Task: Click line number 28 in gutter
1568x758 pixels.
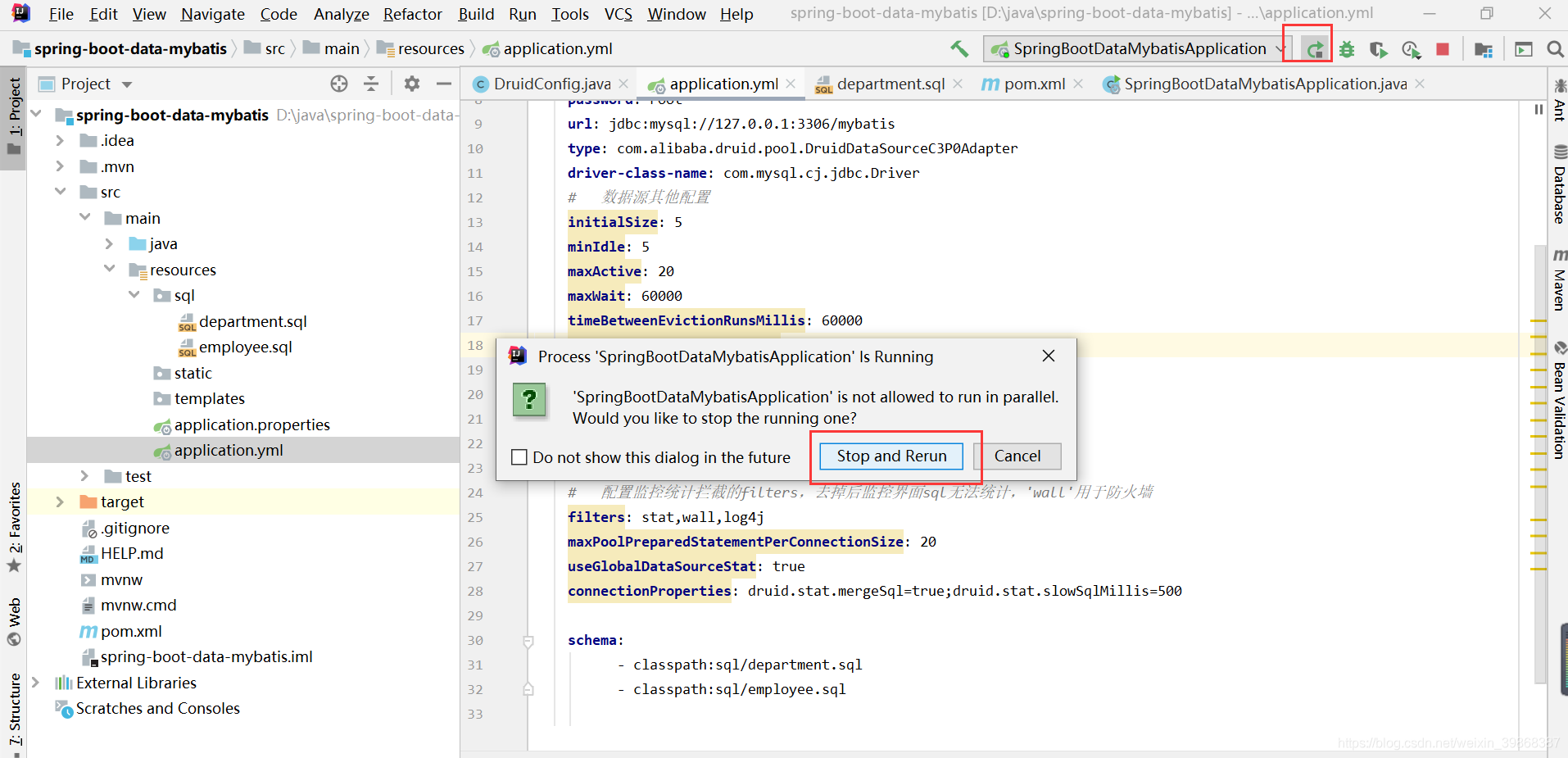Action: tap(475, 591)
